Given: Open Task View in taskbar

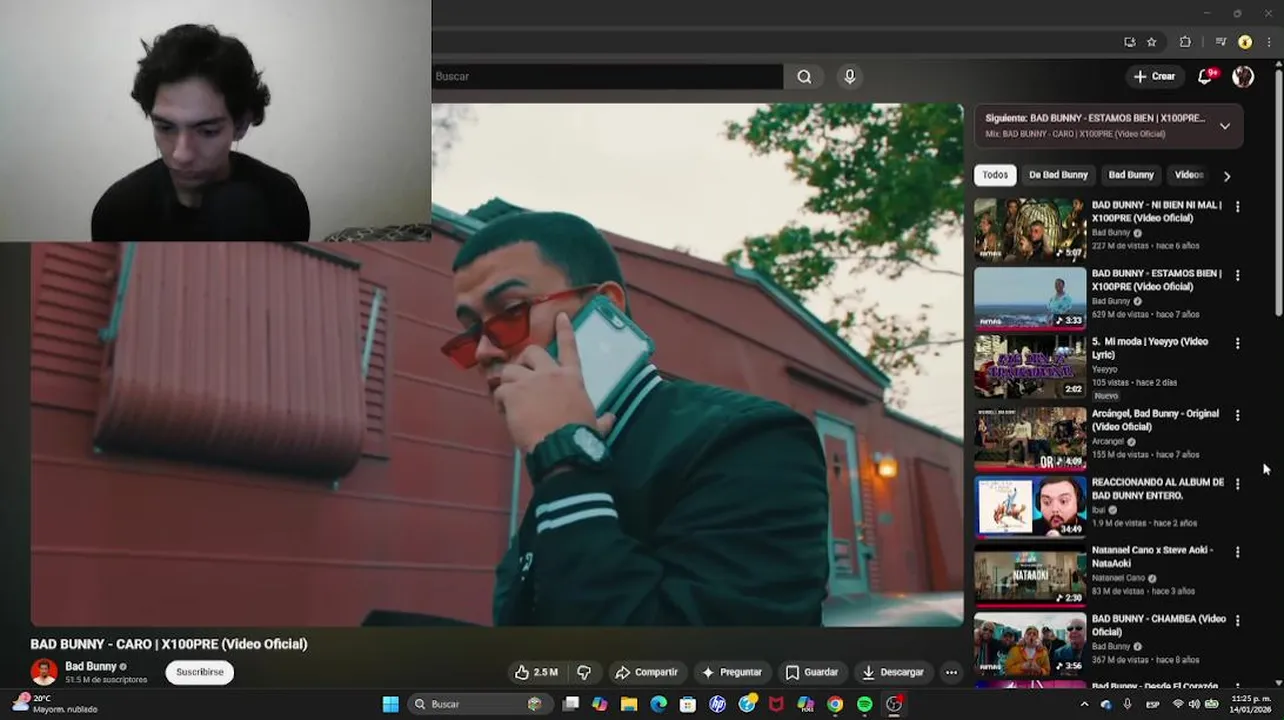Looking at the screenshot, I should click(x=570, y=704).
